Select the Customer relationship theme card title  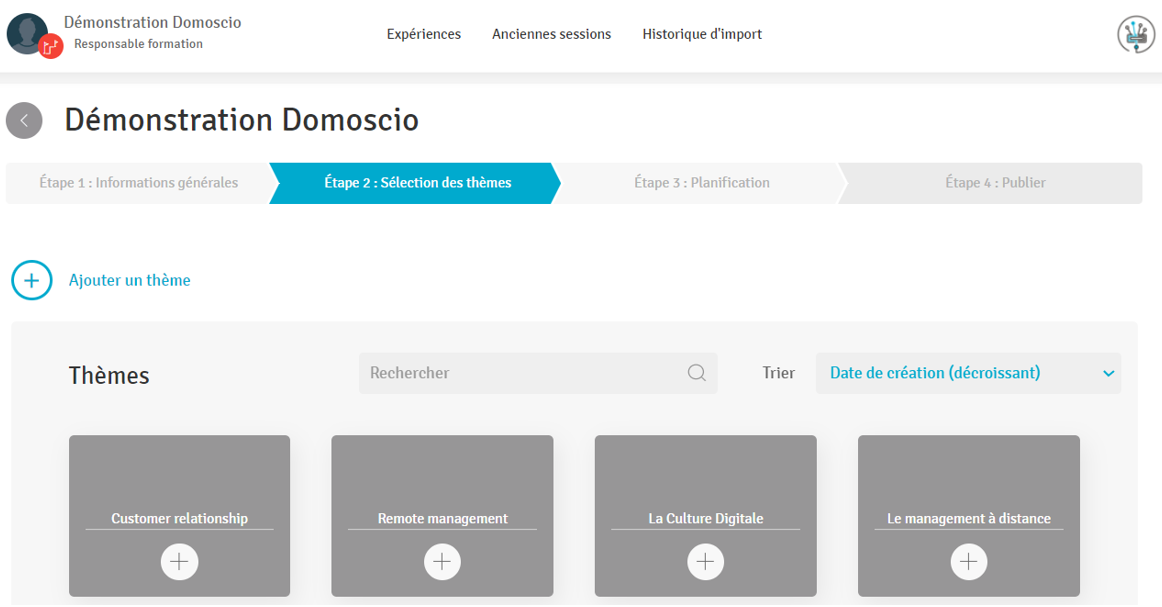tap(179, 518)
